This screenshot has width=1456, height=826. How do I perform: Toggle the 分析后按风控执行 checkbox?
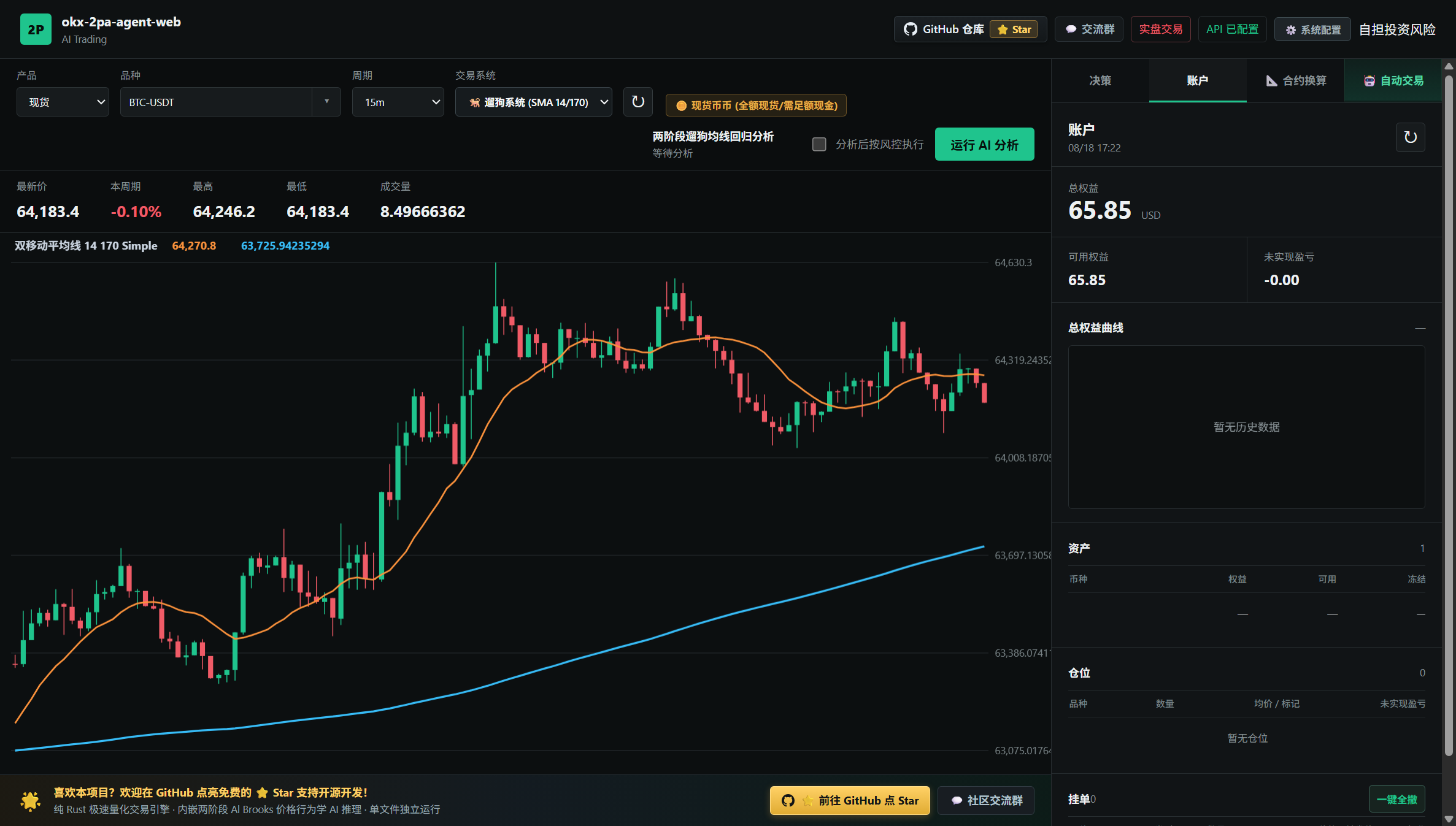coord(819,144)
